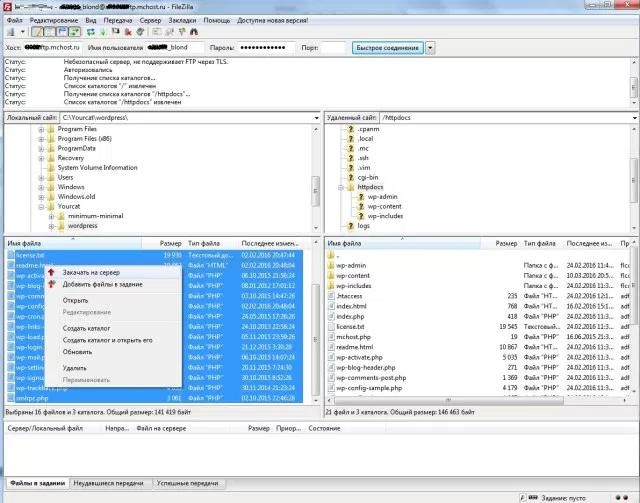Select cgi-bin folder icon in remote tree

[x=350, y=178]
